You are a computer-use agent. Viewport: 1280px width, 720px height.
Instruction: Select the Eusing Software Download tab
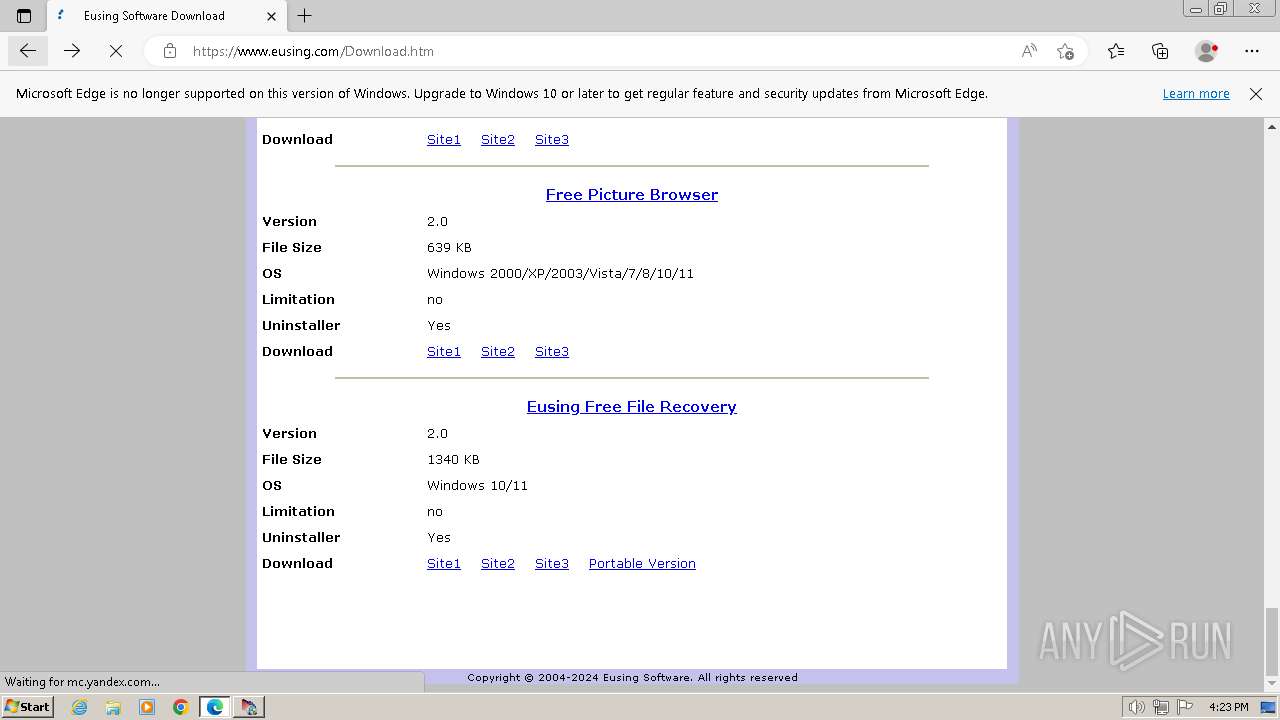[x=166, y=16]
